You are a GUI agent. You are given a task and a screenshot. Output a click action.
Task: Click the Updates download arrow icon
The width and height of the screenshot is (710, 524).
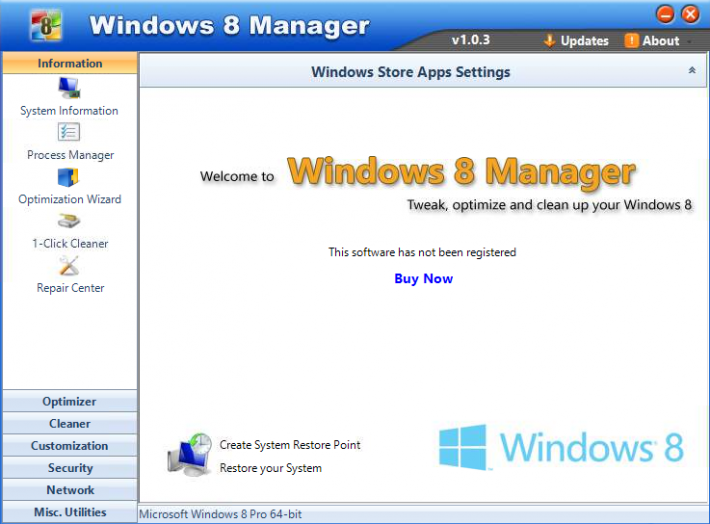pos(549,41)
